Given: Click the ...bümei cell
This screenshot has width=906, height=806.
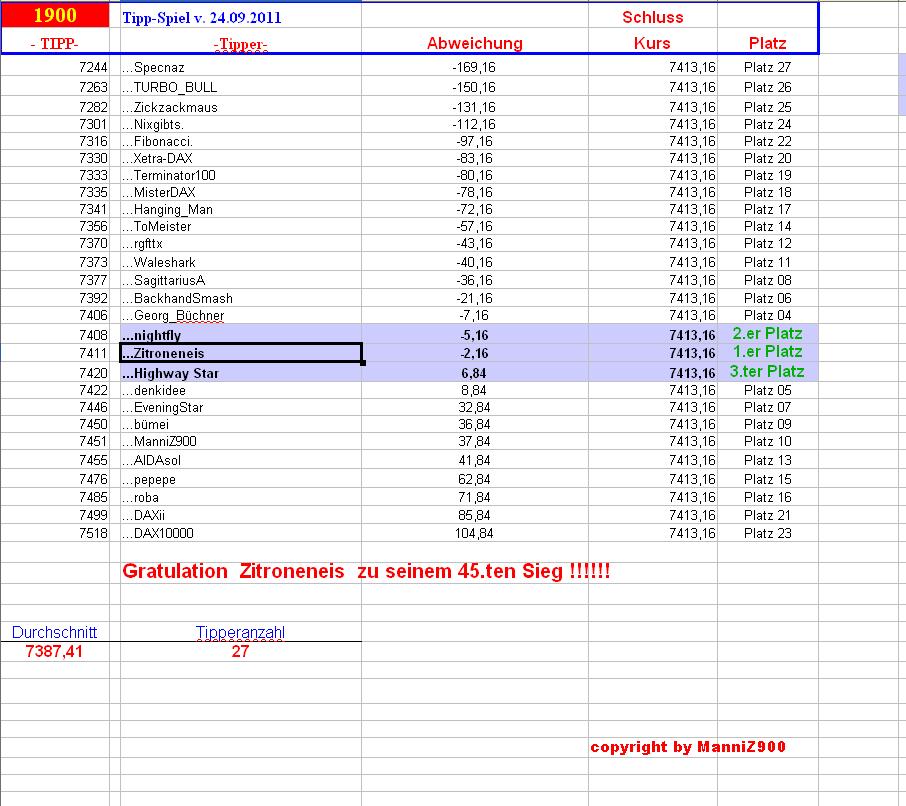Looking at the screenshot, I should pyautogui.click(x=240, y=425).
